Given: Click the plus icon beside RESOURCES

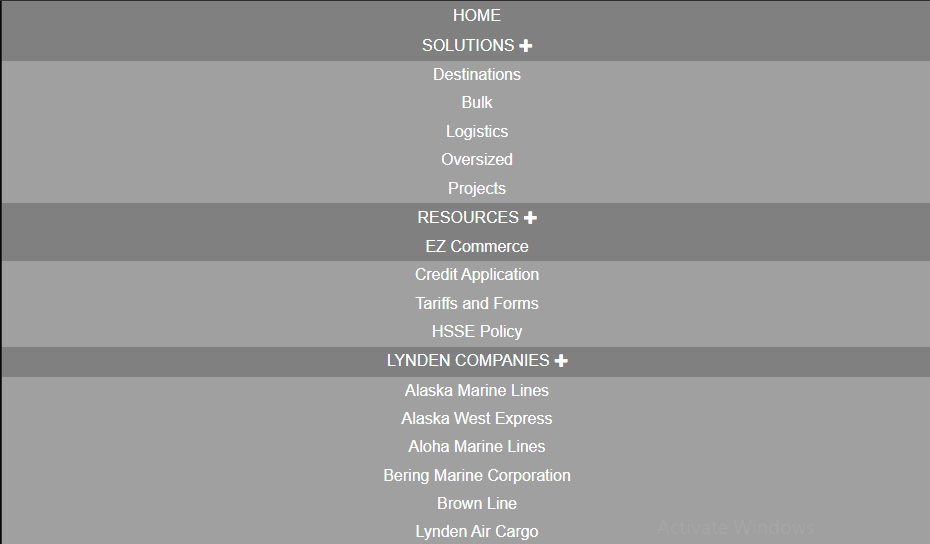Looking at the screenshot, I should (x=530, y=218).
